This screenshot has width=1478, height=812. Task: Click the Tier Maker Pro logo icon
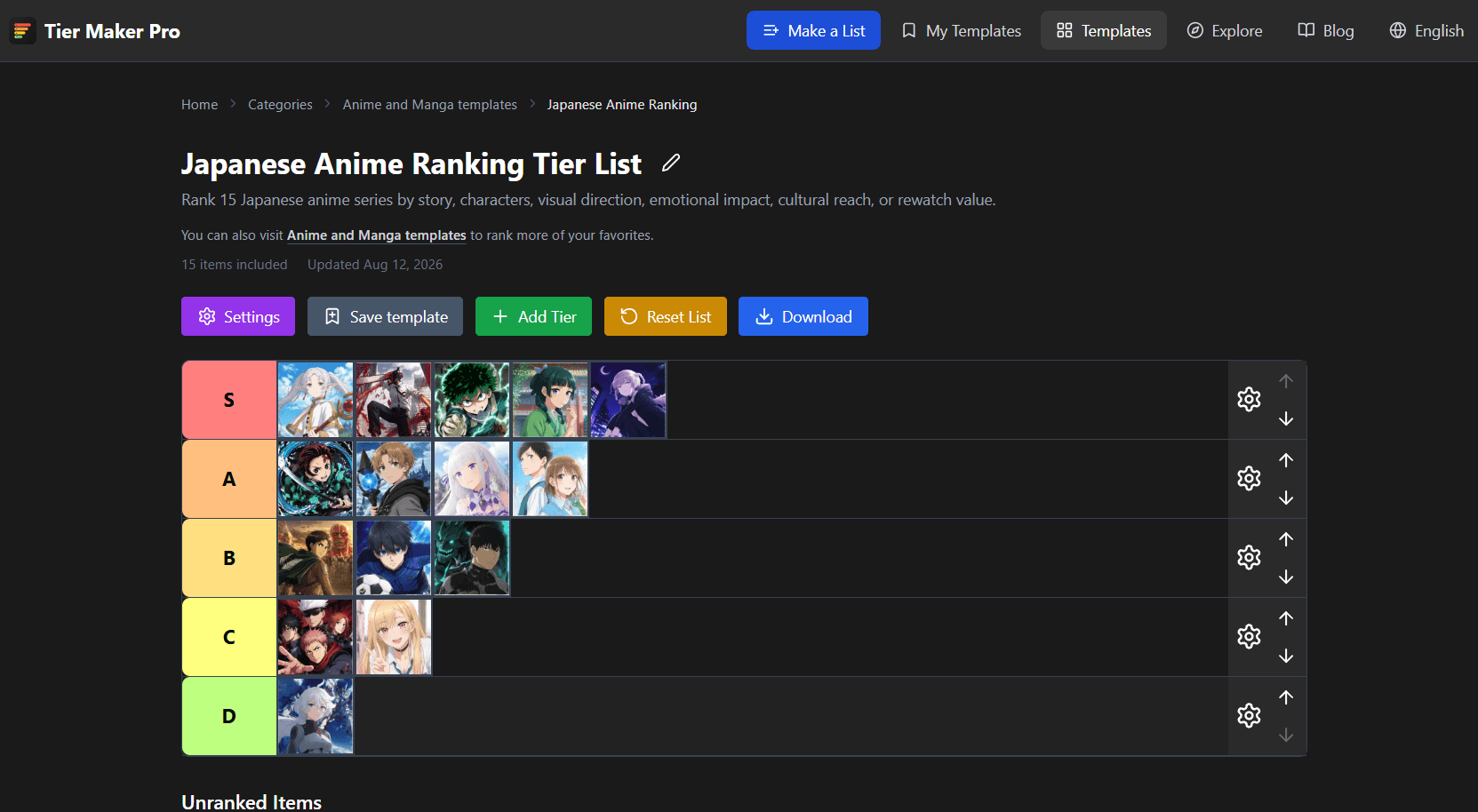click(22, 31)
